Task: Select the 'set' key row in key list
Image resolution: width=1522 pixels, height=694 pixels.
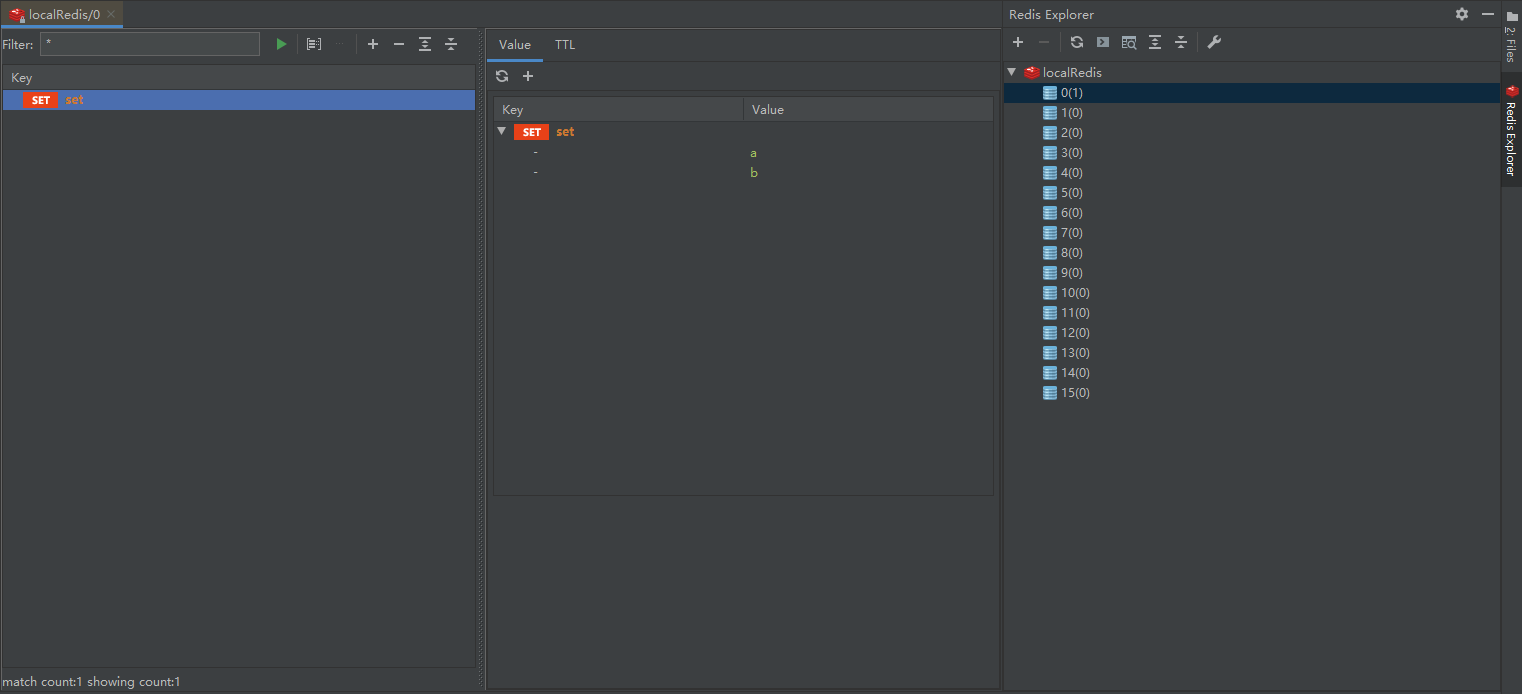Action: (239, 100)
